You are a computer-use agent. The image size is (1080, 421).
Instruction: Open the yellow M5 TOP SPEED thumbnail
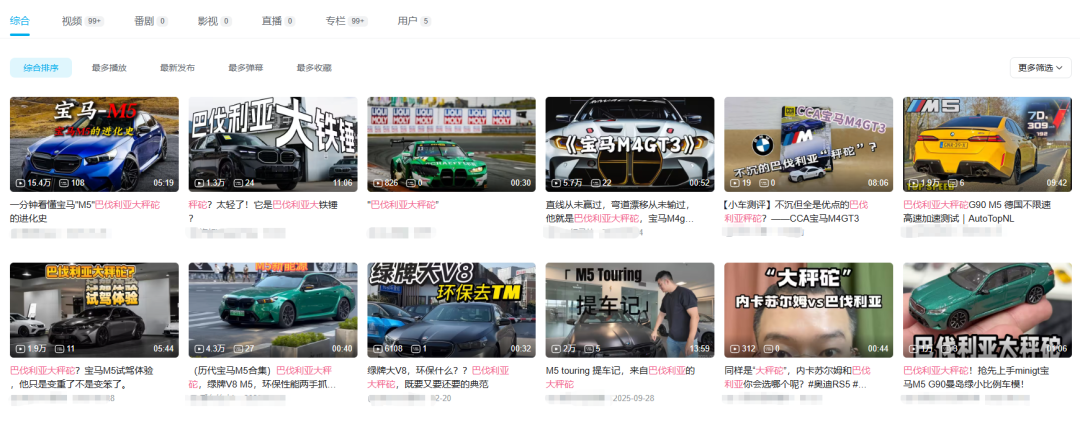(x=987, y=144)
